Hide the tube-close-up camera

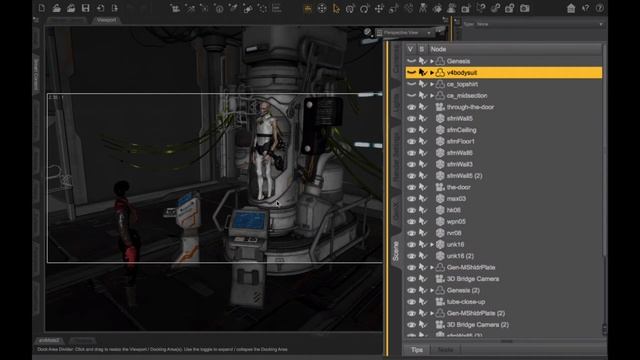tap(411, 302)
